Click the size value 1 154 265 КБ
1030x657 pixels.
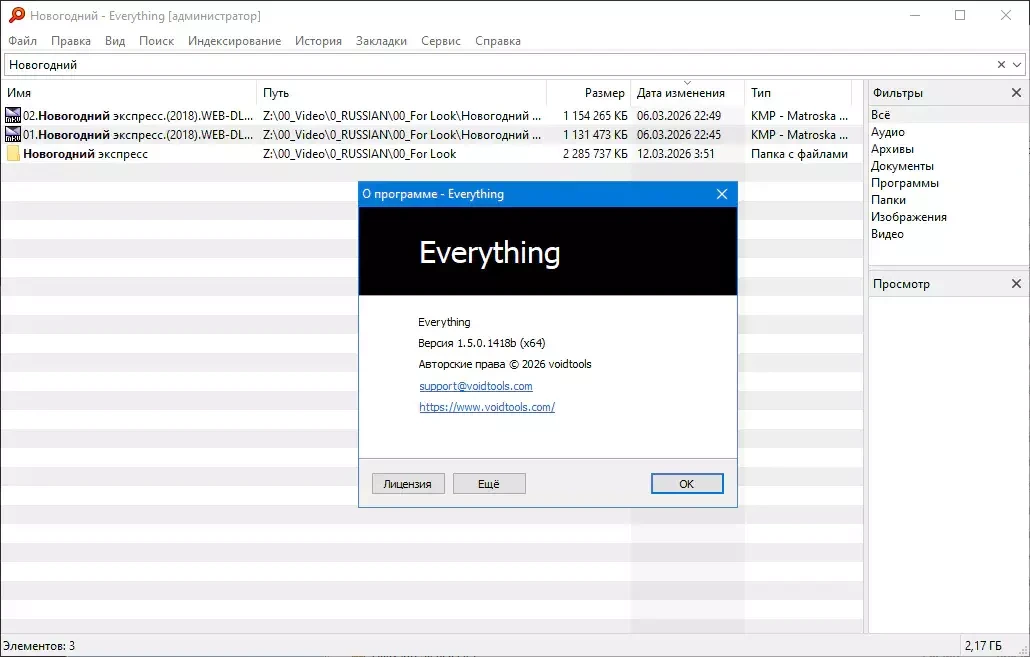coord(595,116)
